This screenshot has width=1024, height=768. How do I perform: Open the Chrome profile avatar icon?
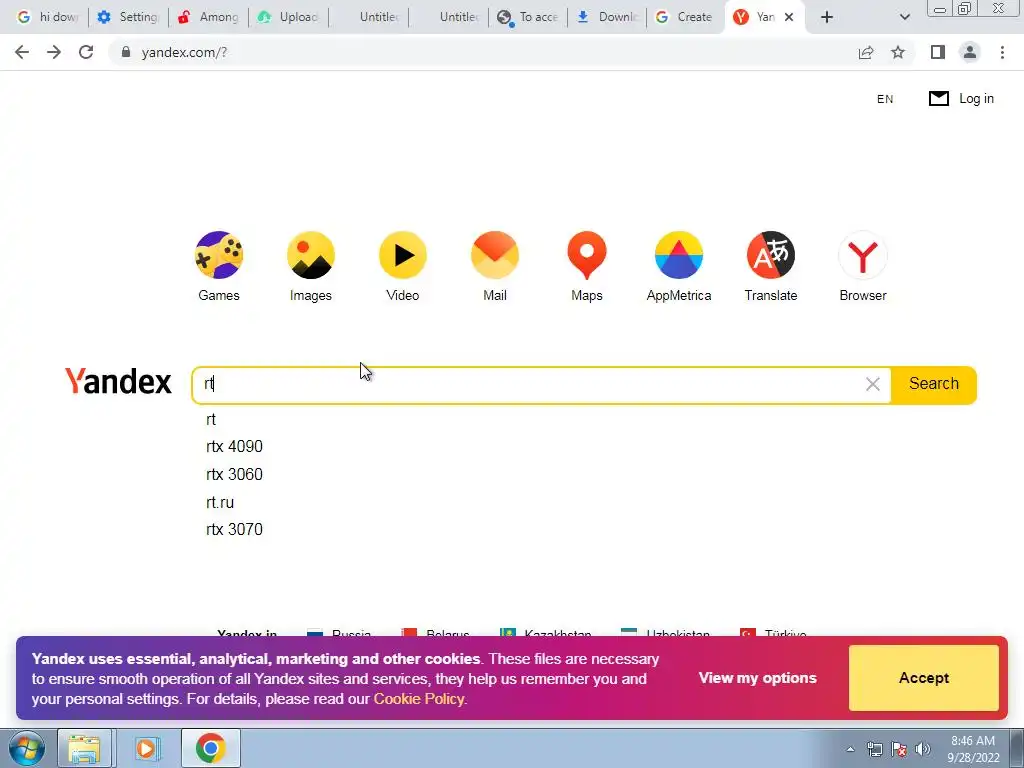coord(970,52)
